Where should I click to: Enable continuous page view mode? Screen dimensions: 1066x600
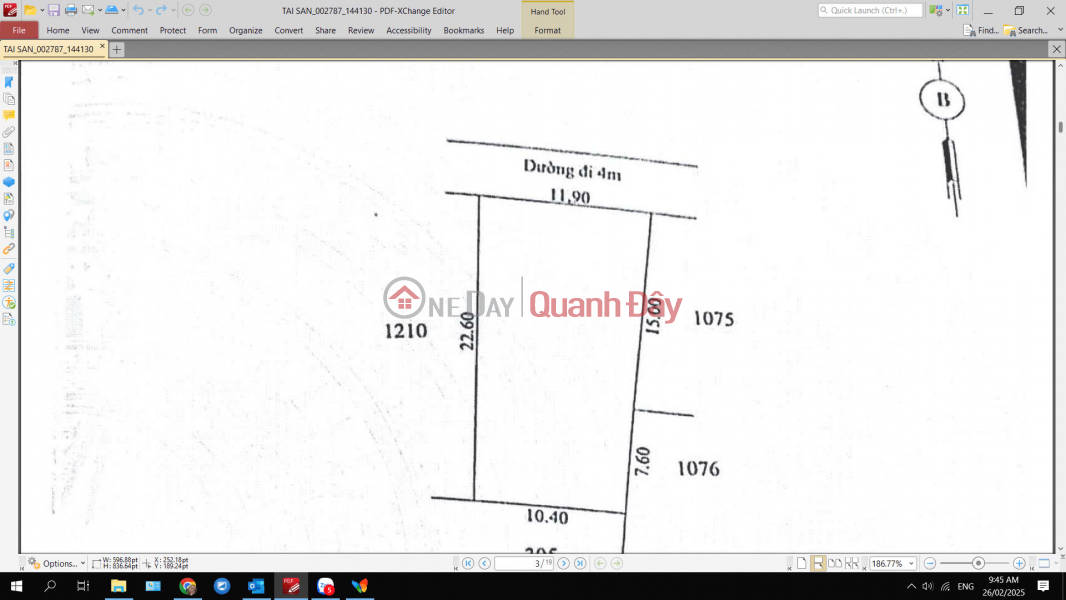[818, 562]
